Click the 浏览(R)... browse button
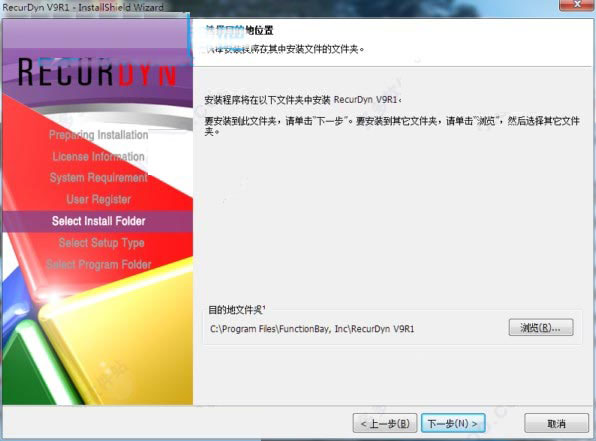Screen dimensions: 596x441 (x=541, y=327)
